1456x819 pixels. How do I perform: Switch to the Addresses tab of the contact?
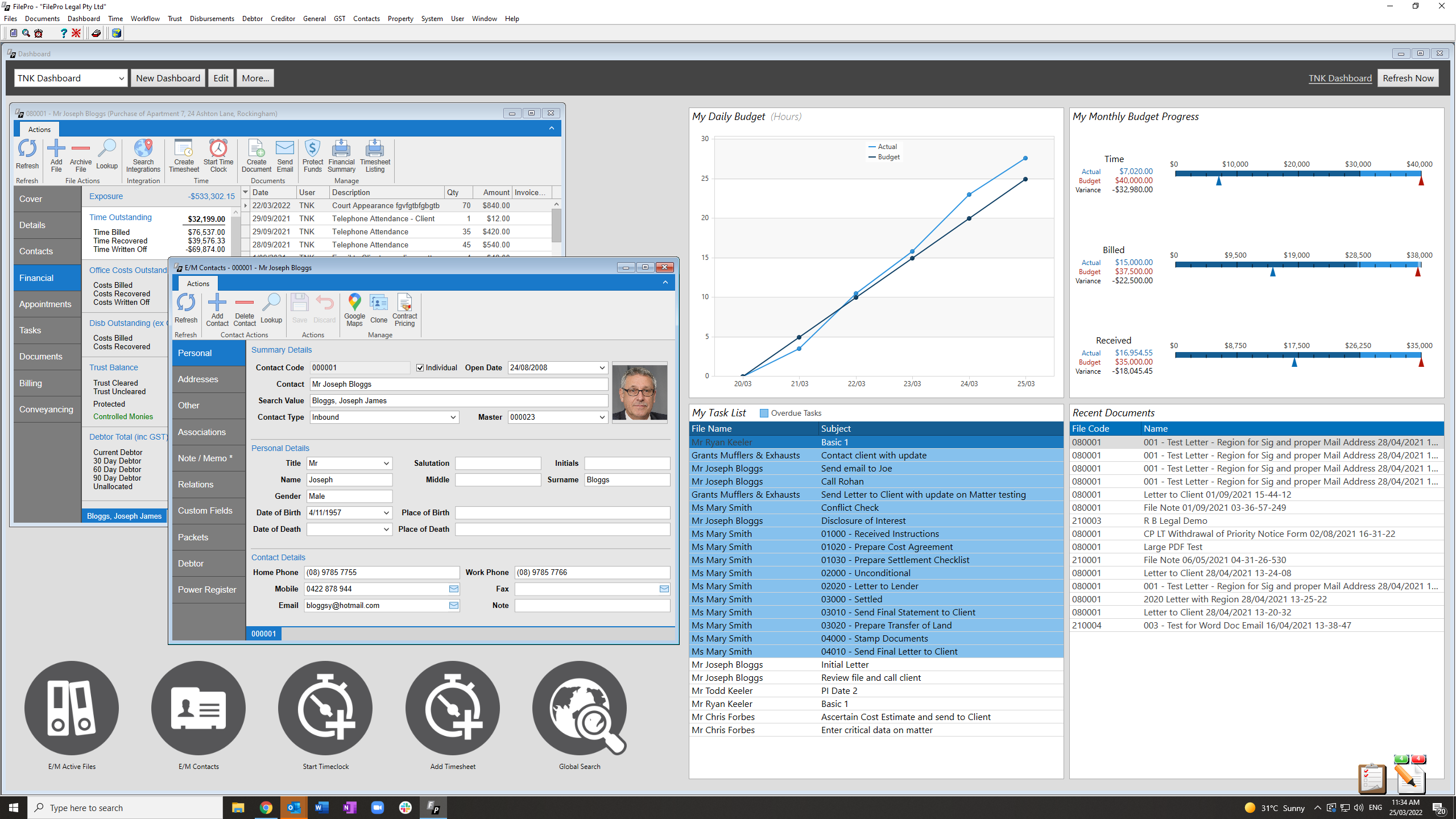[197, 379]
